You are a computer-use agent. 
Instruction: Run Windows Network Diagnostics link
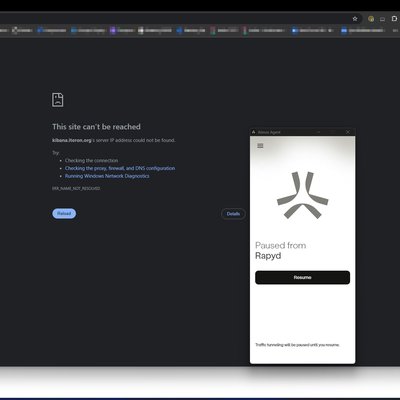(107, 176)
